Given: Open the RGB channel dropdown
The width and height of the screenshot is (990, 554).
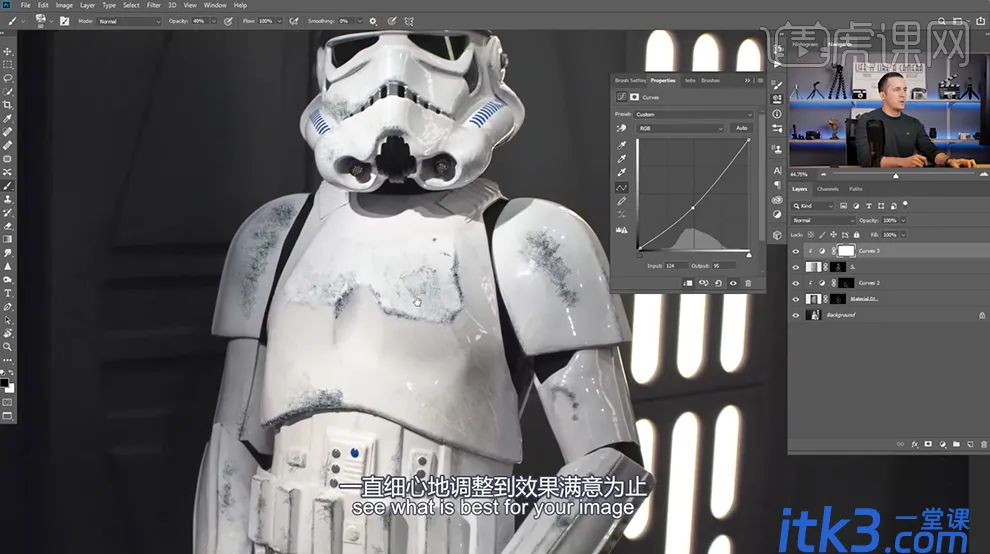Looking at the screenshot, I should click(680, 128).
